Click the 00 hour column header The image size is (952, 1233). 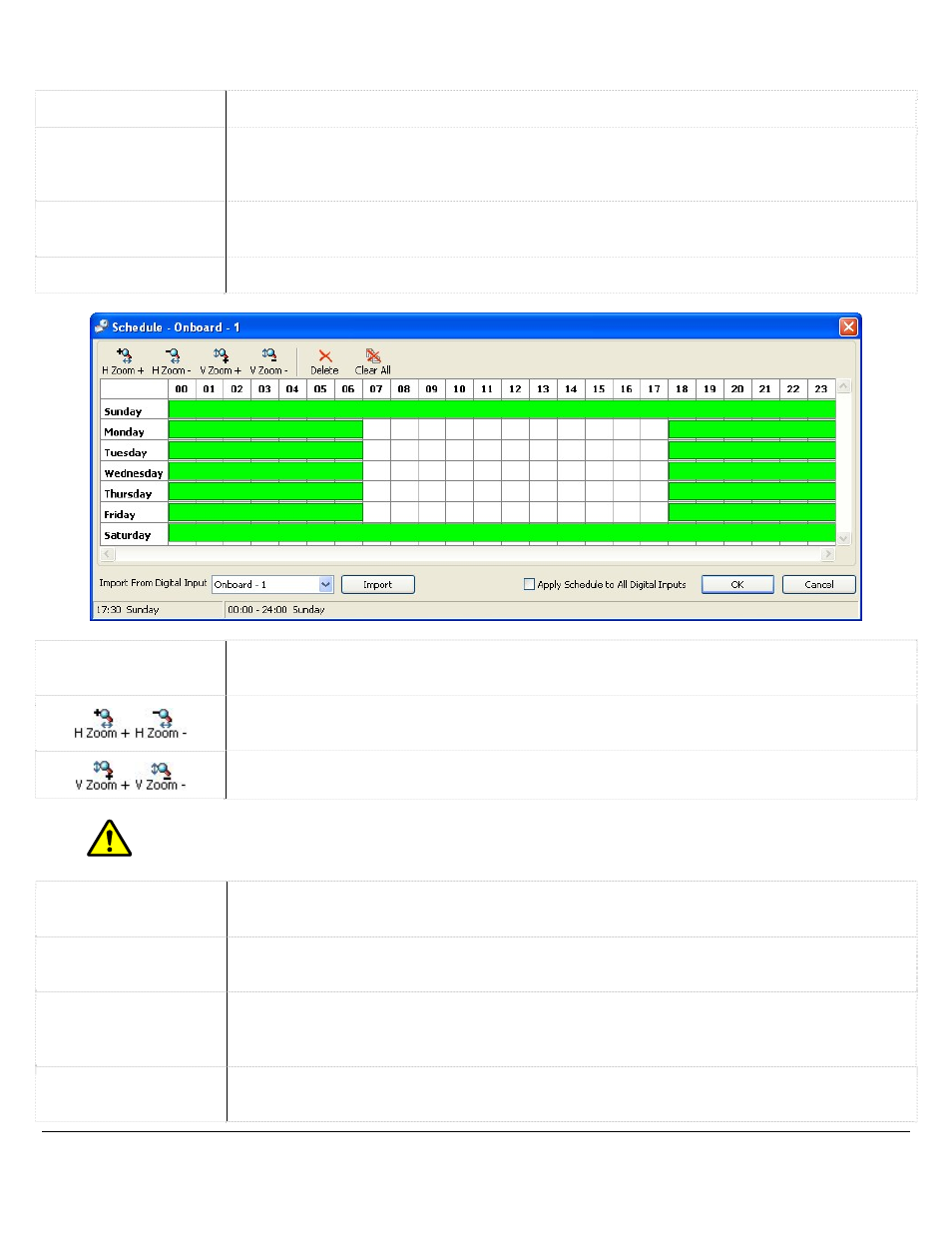click(182, 389)
